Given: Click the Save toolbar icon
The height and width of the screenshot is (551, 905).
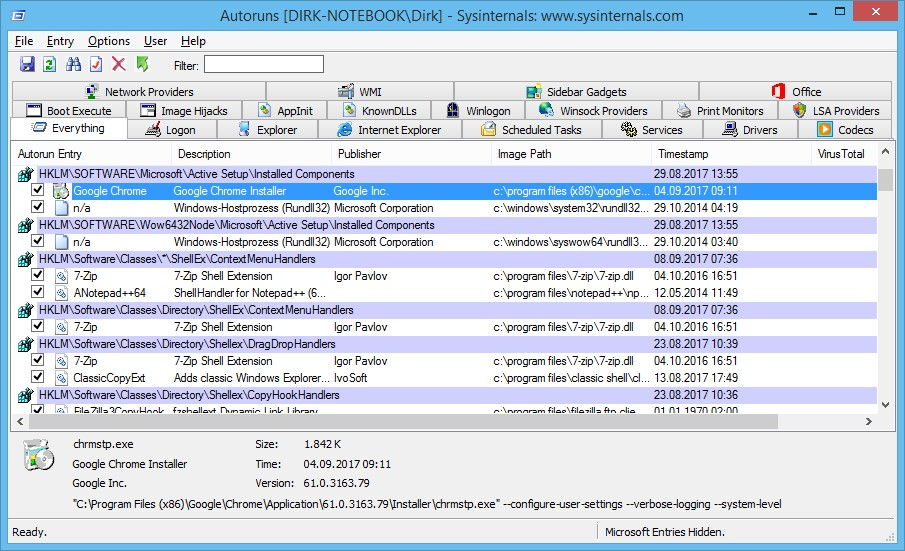Looking at the screenshot, I should [27, 64].
